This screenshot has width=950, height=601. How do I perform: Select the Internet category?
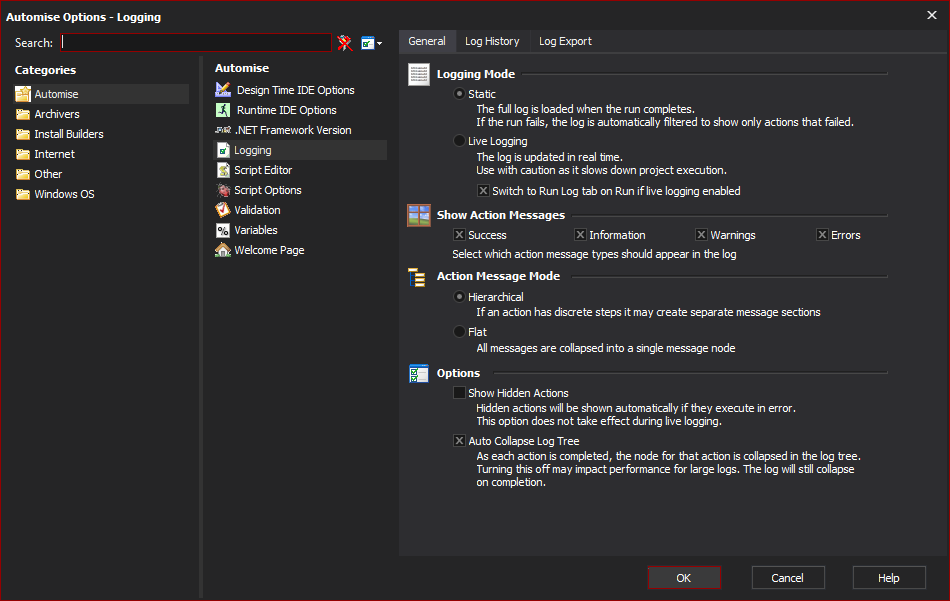point(55,154)
